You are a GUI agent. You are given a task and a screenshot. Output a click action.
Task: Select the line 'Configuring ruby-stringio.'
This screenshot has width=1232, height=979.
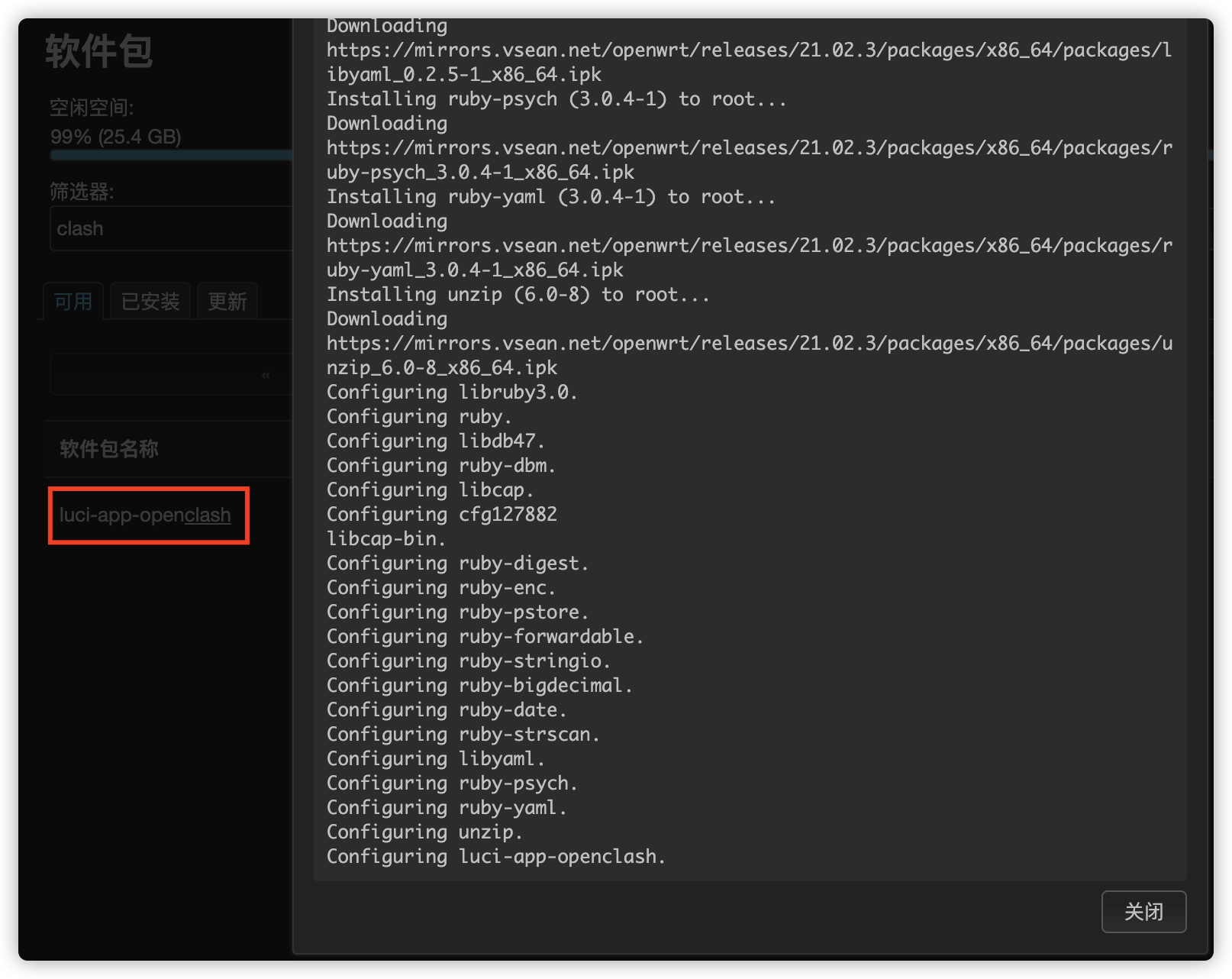pos(469,661)
